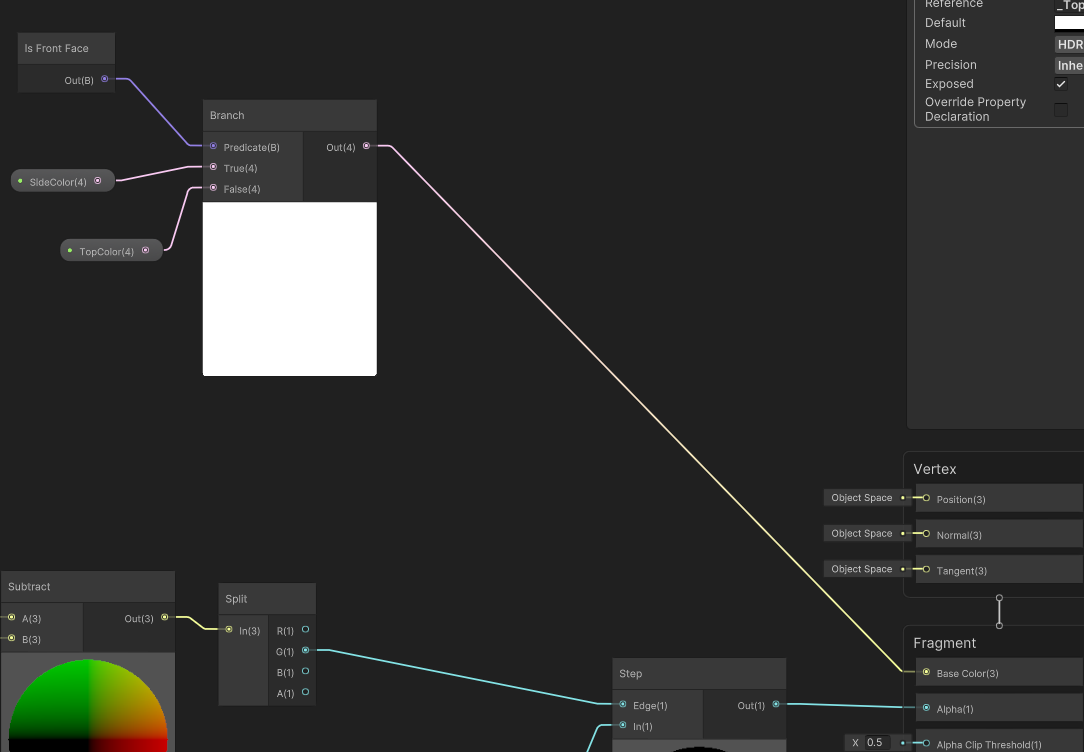Click the Override Property Declaration label
This screenshot has width=1084, height=752.
pos(975,109)
